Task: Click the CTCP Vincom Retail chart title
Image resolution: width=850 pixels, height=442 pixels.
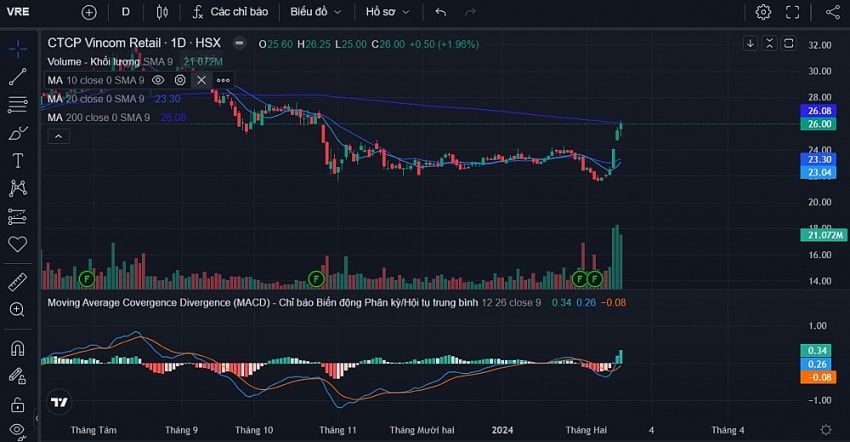Action: [134, 43]
